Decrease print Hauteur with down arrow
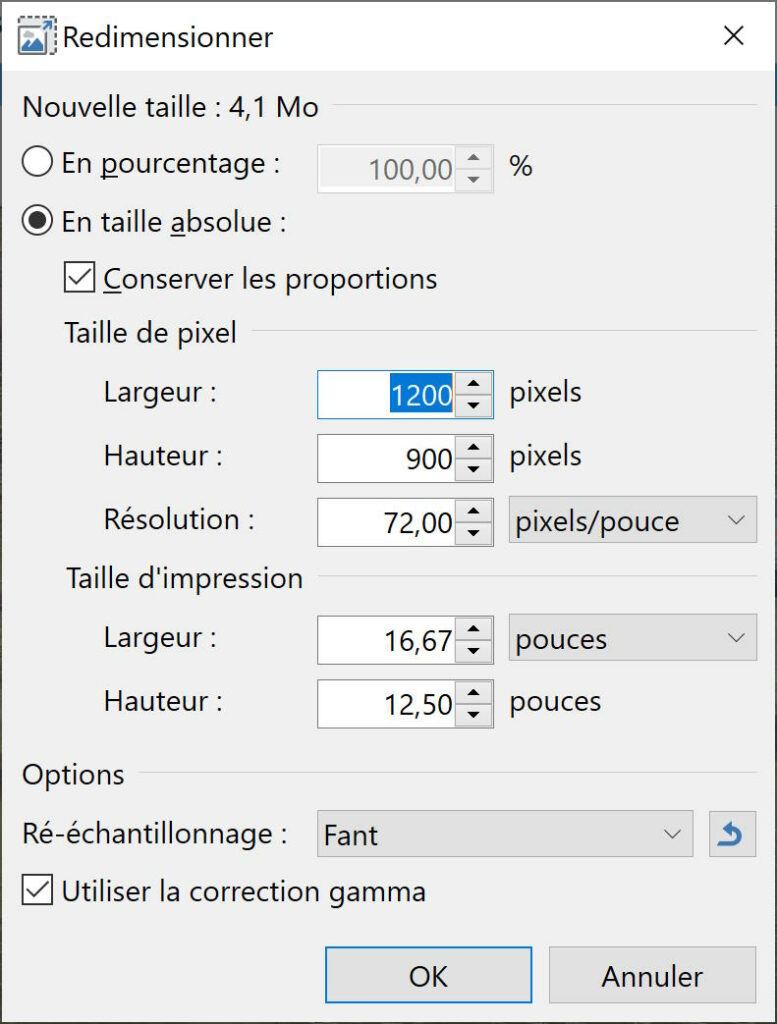 [474, 714]
